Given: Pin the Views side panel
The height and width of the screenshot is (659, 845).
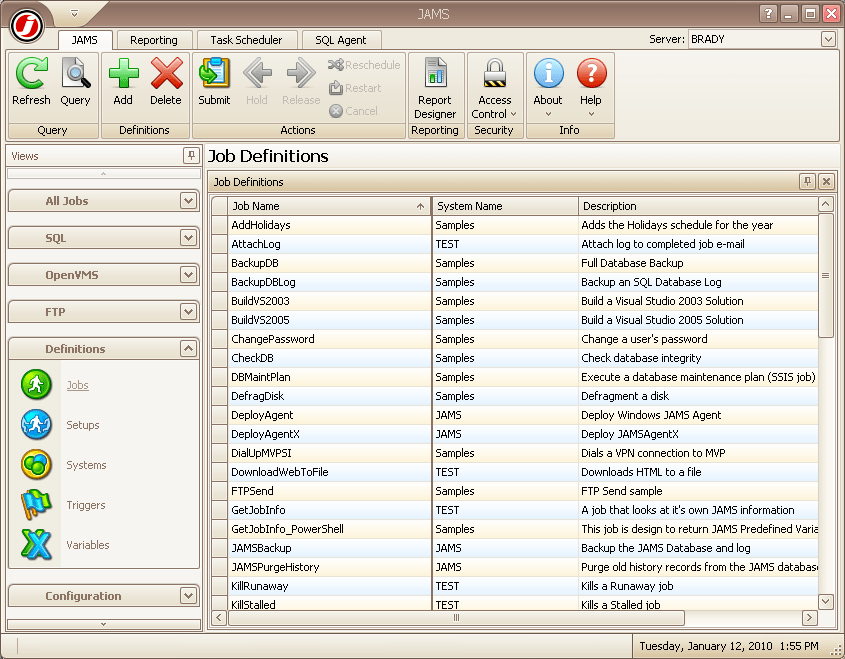Looking at the screenshot, I should coord(191,156).
